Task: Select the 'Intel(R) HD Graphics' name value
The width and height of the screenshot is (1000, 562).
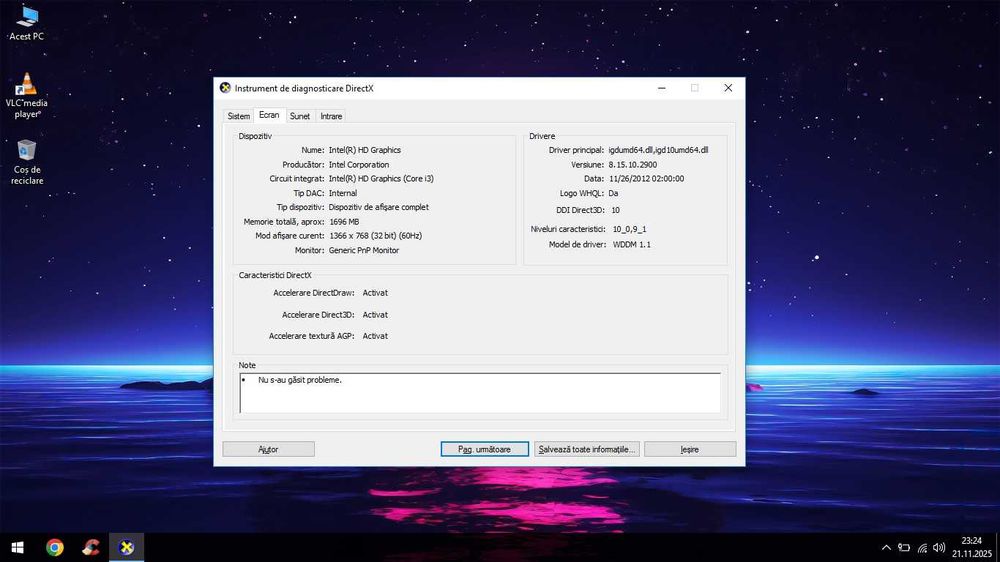Action: click(x=365, y=150)
